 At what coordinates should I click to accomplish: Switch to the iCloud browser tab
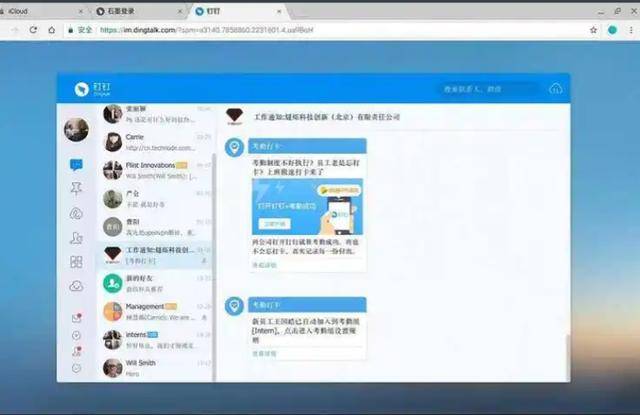point(40,10)
